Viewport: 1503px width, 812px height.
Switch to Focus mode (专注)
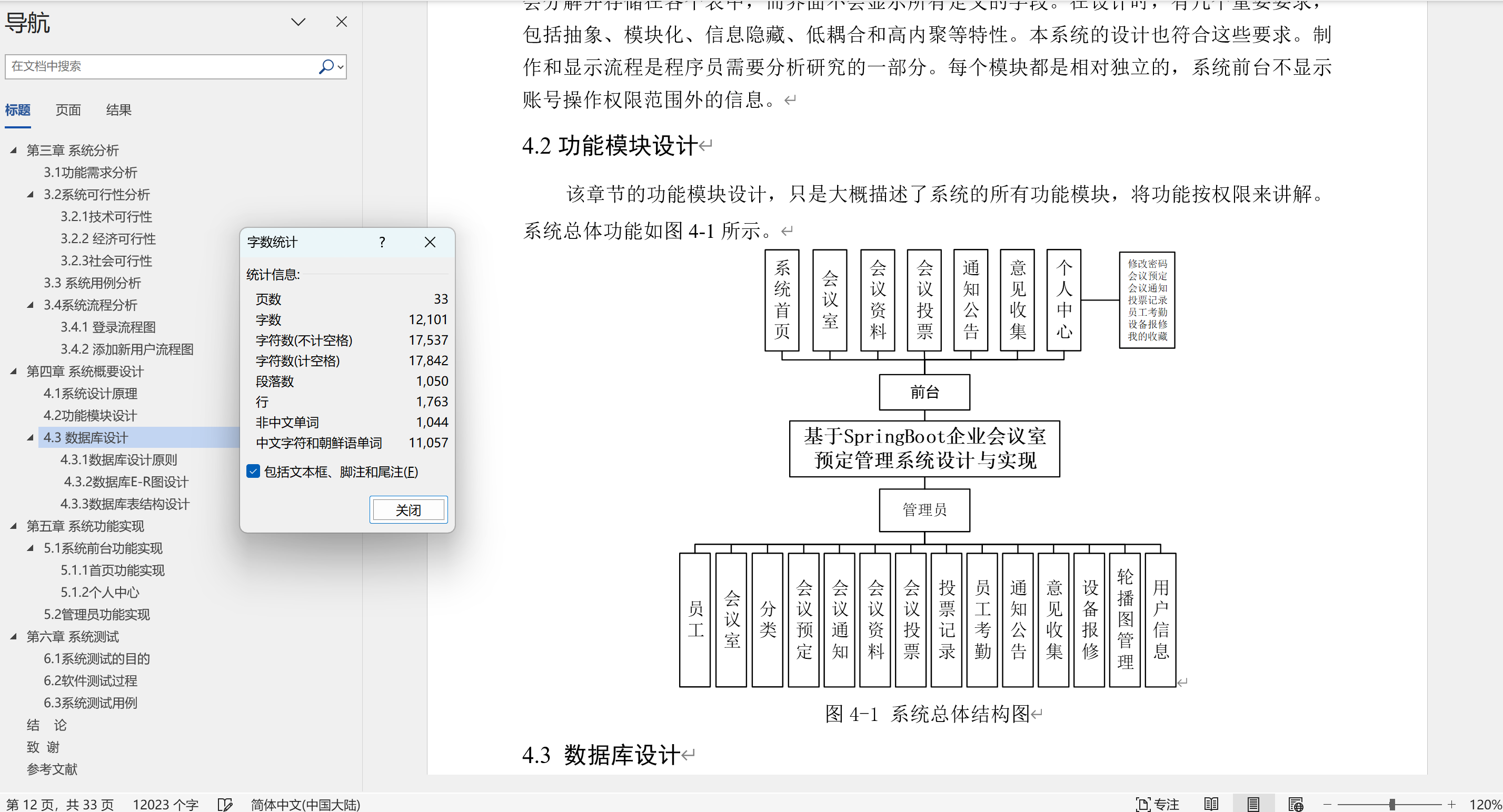1158,804
